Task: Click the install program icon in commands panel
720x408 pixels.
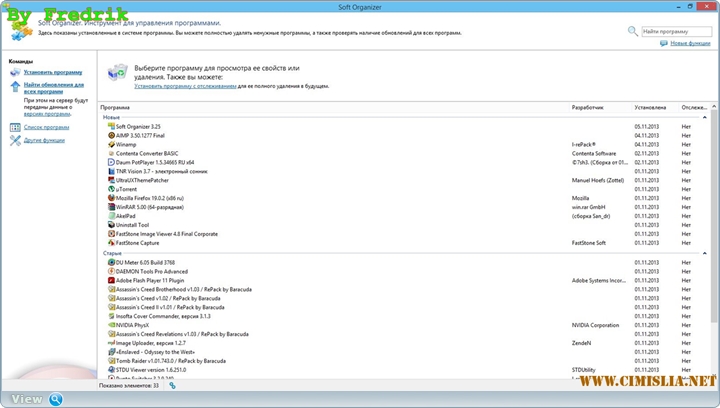Action: (x=15, y=73)
